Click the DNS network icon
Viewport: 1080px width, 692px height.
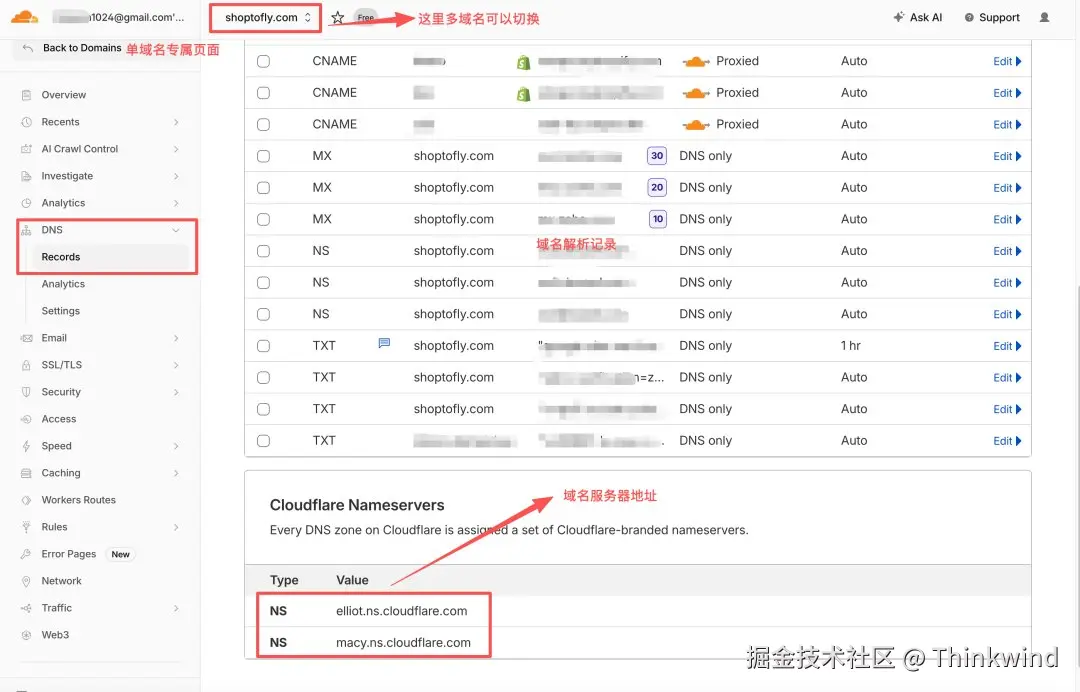coord(26,230)
